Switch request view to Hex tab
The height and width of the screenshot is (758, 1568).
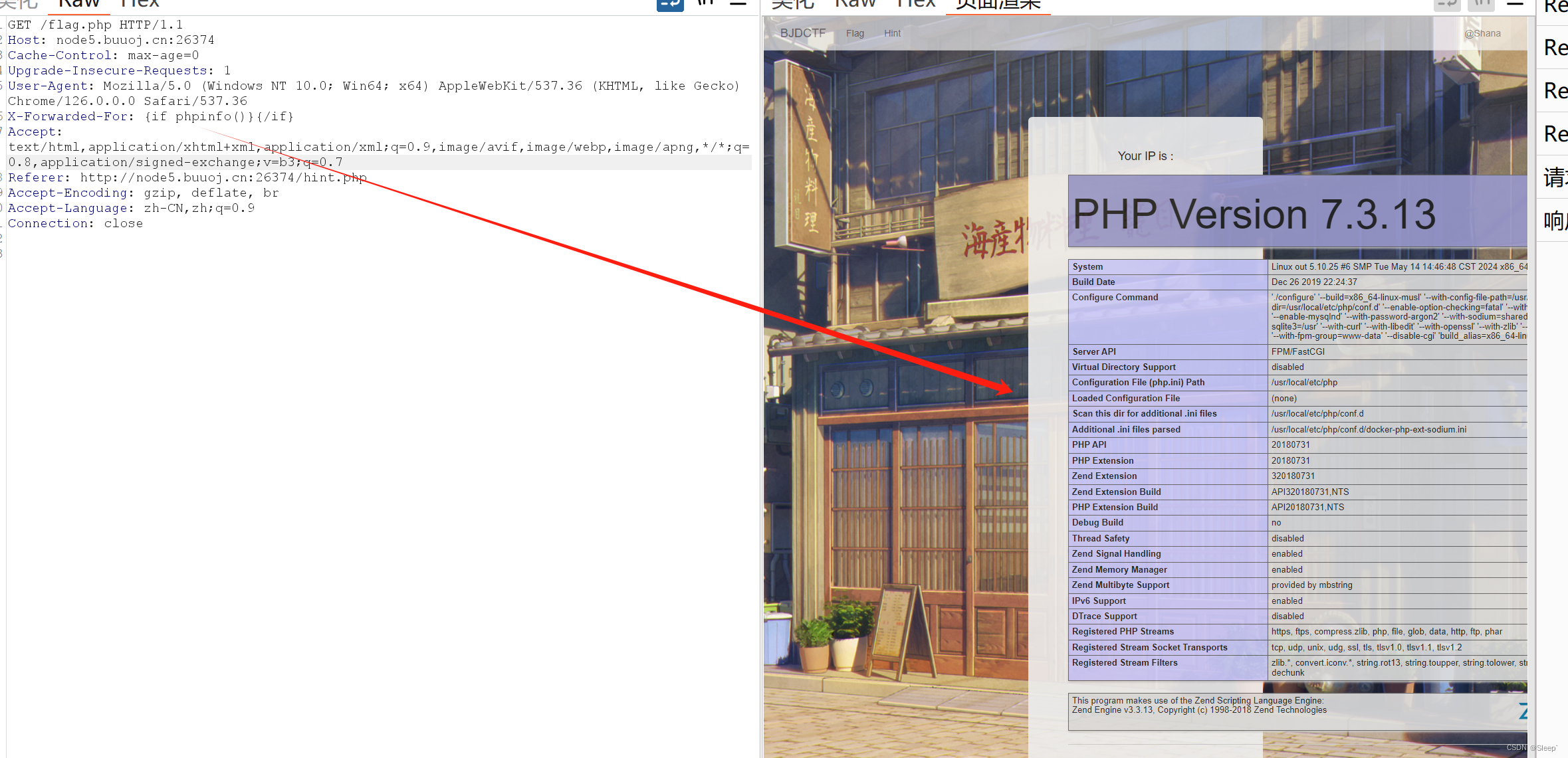(140, 4)
